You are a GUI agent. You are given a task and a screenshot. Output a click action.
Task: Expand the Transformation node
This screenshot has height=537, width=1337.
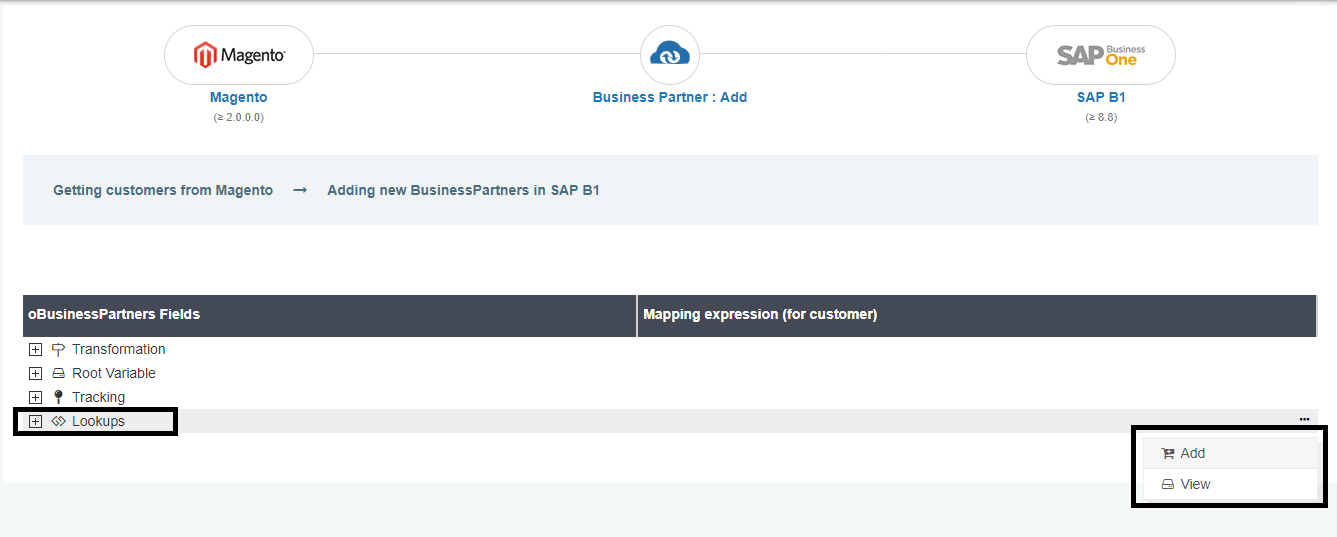(x=35, y=350)
